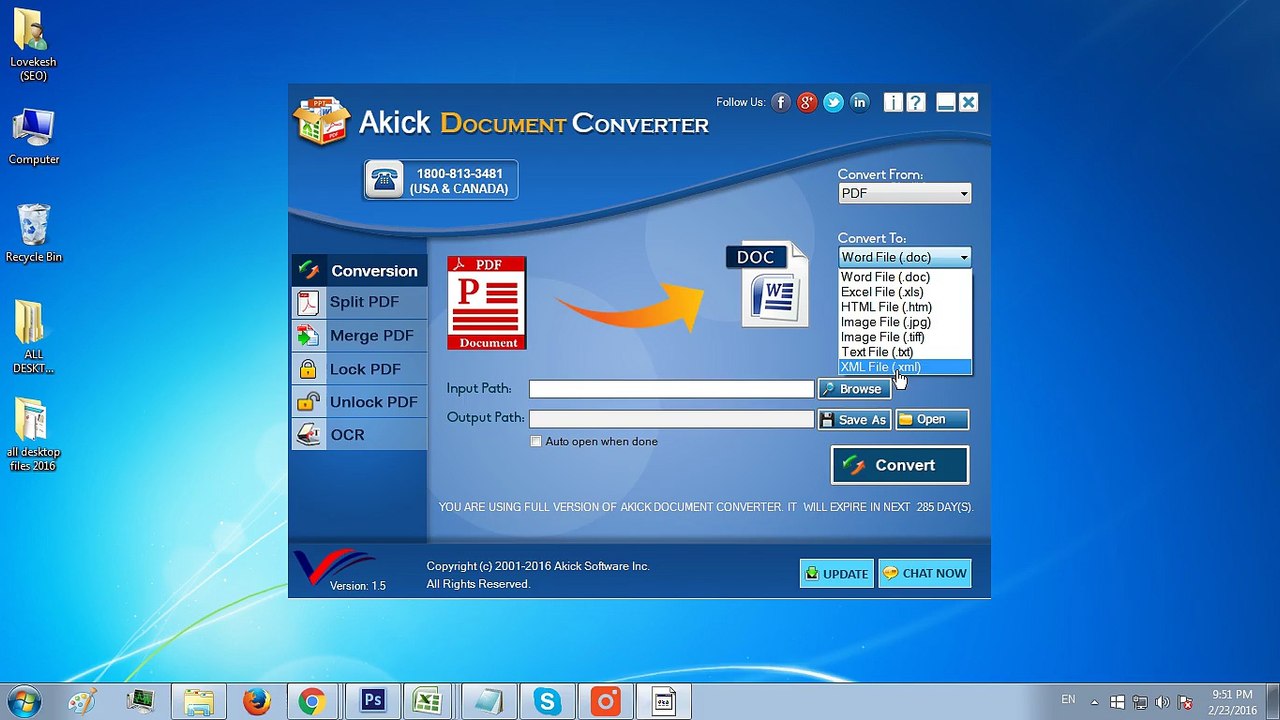The height and width of the screenshot is (720, 1280).
Task: Open the Conversion tab
Action: coord(359,270)
